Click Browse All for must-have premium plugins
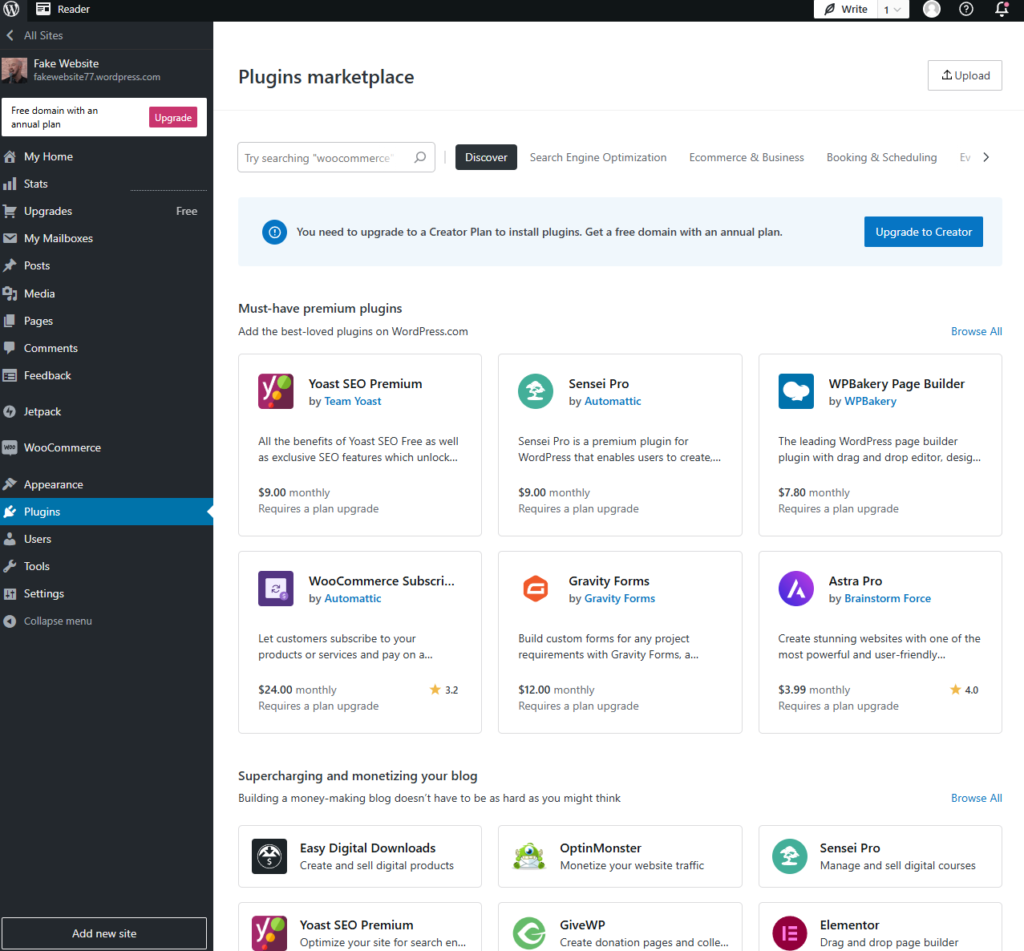 click(x=976, y=331)
